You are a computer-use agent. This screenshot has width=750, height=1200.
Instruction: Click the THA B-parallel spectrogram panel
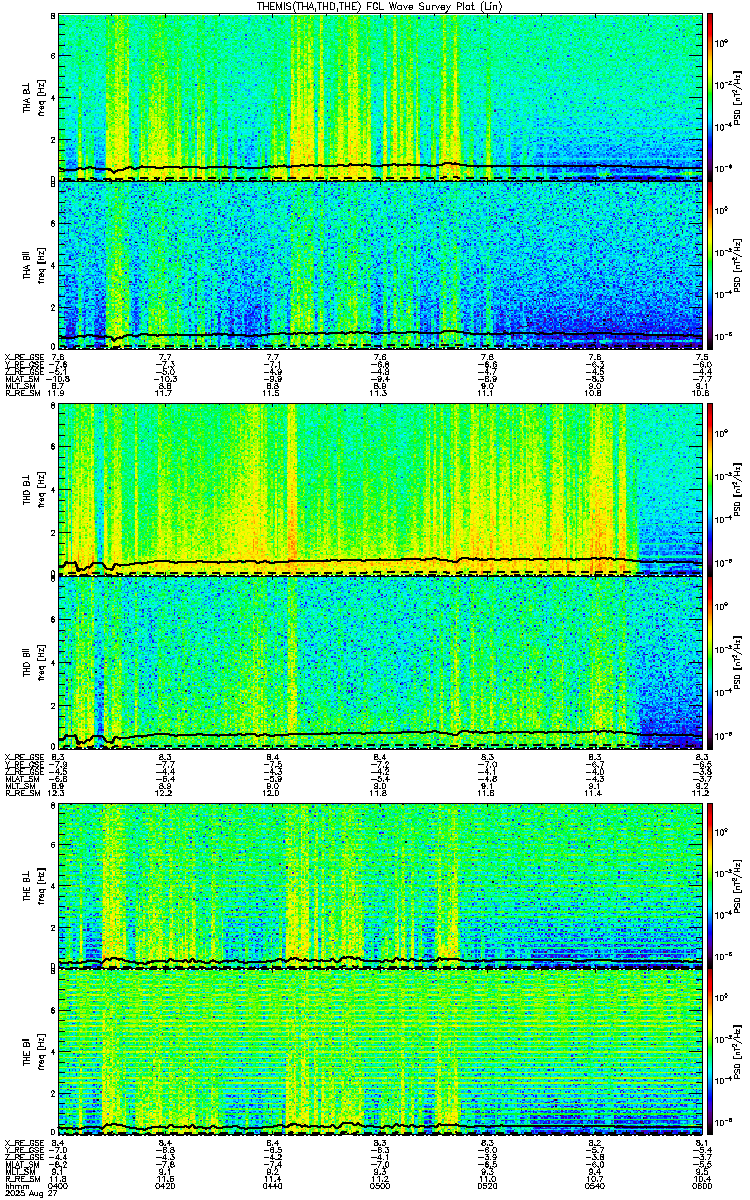pos(380,264)
